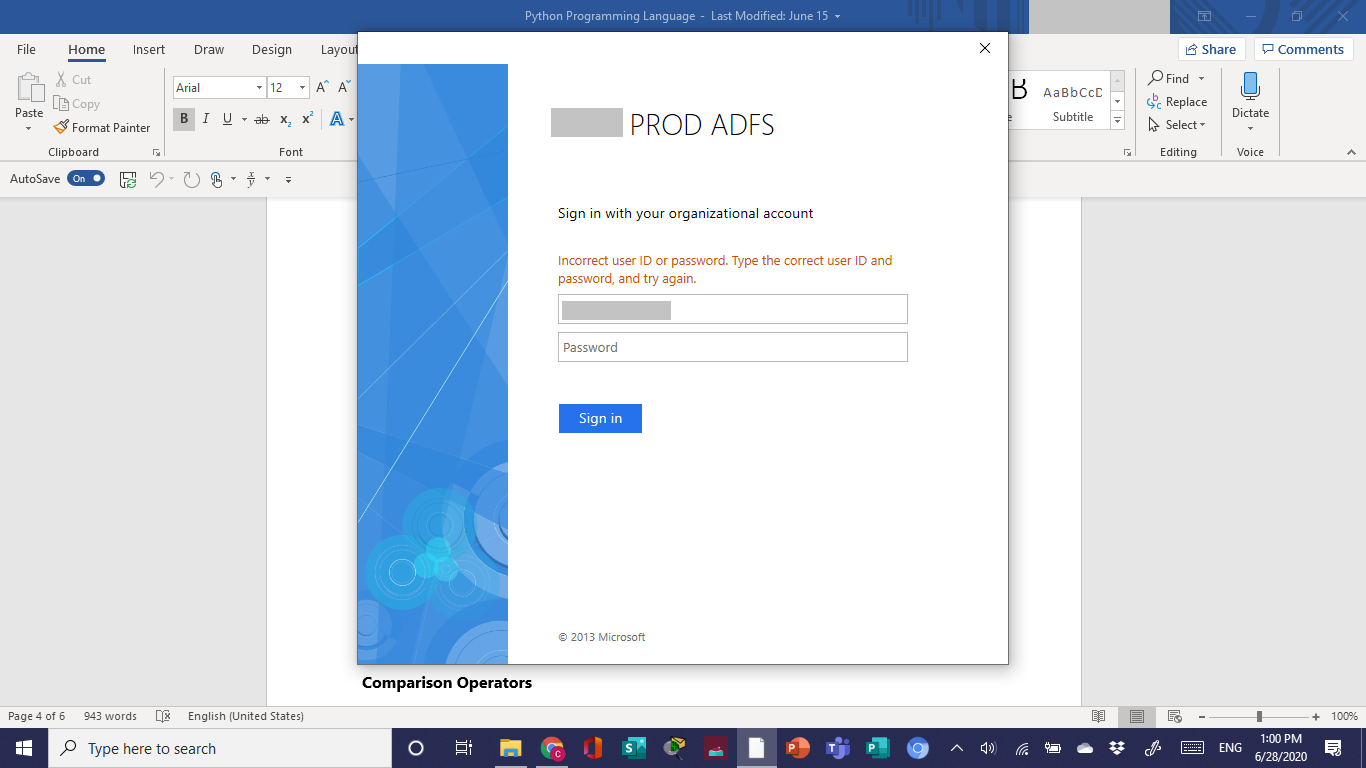Click the Find button in Editing group
Viewport: 1366px width, 768px height.
point(1169,78)
